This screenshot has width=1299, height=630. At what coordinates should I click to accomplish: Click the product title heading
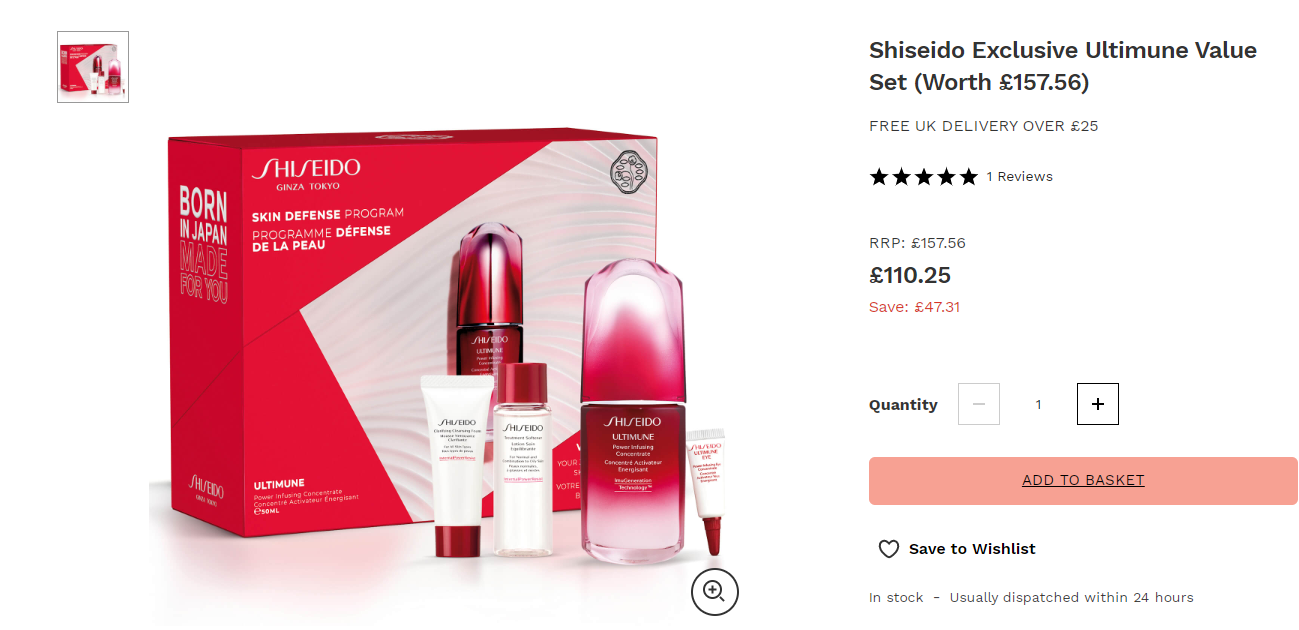point(1063,66)
